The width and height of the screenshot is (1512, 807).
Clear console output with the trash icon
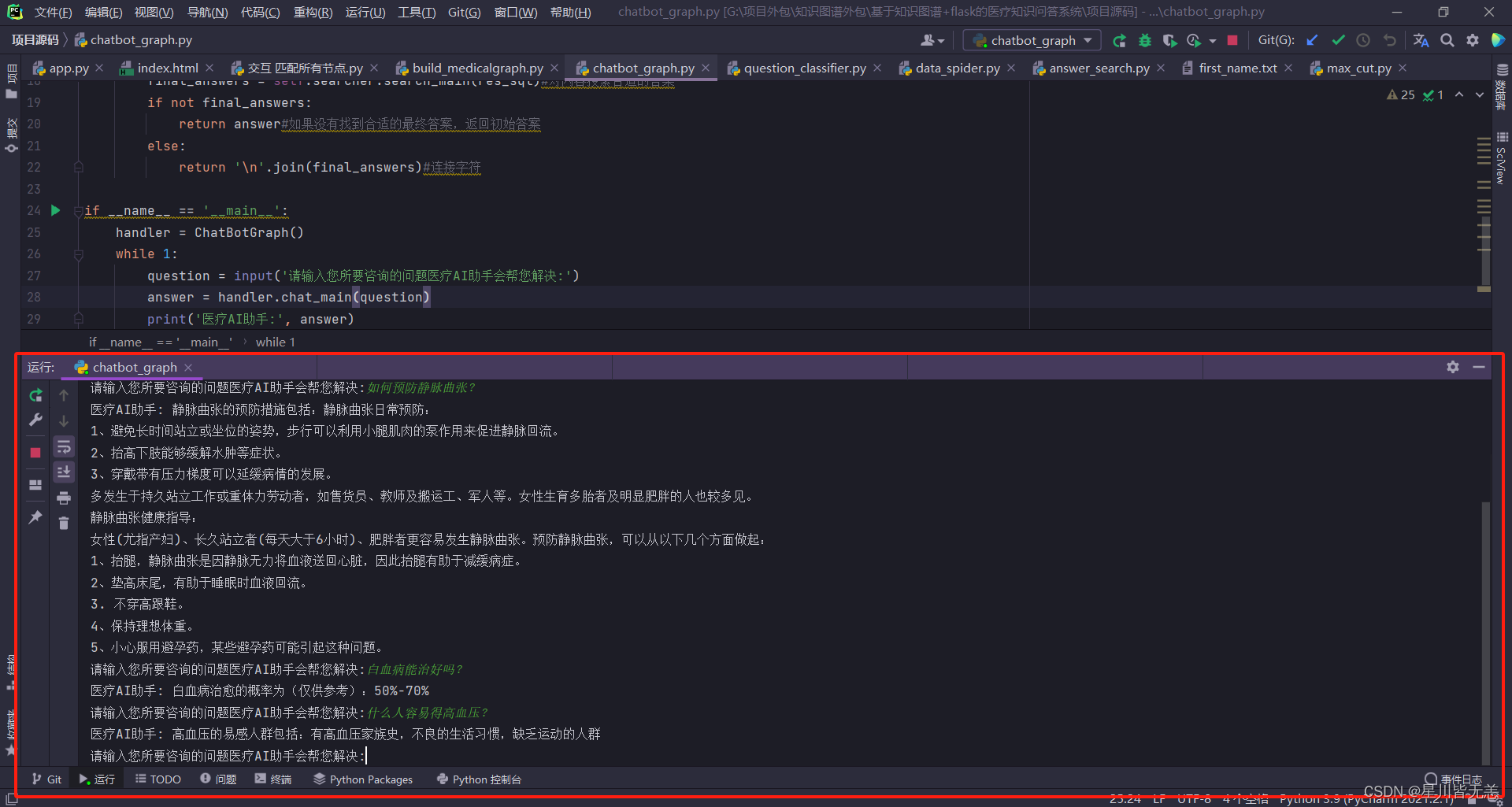pos(64,524)
